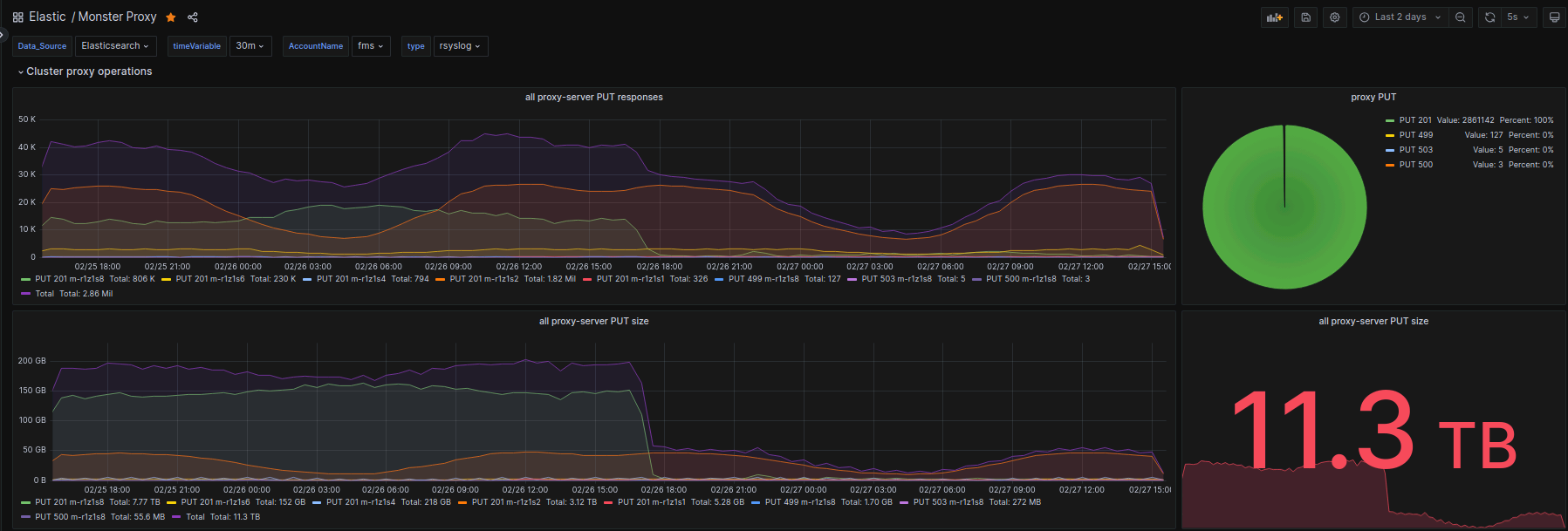The height and width of the screenshot is (531, 1568).
Task: Select PUT 201 m-r1z1s1 Total: 5.28 GB legend
Action: coord(674,502)
